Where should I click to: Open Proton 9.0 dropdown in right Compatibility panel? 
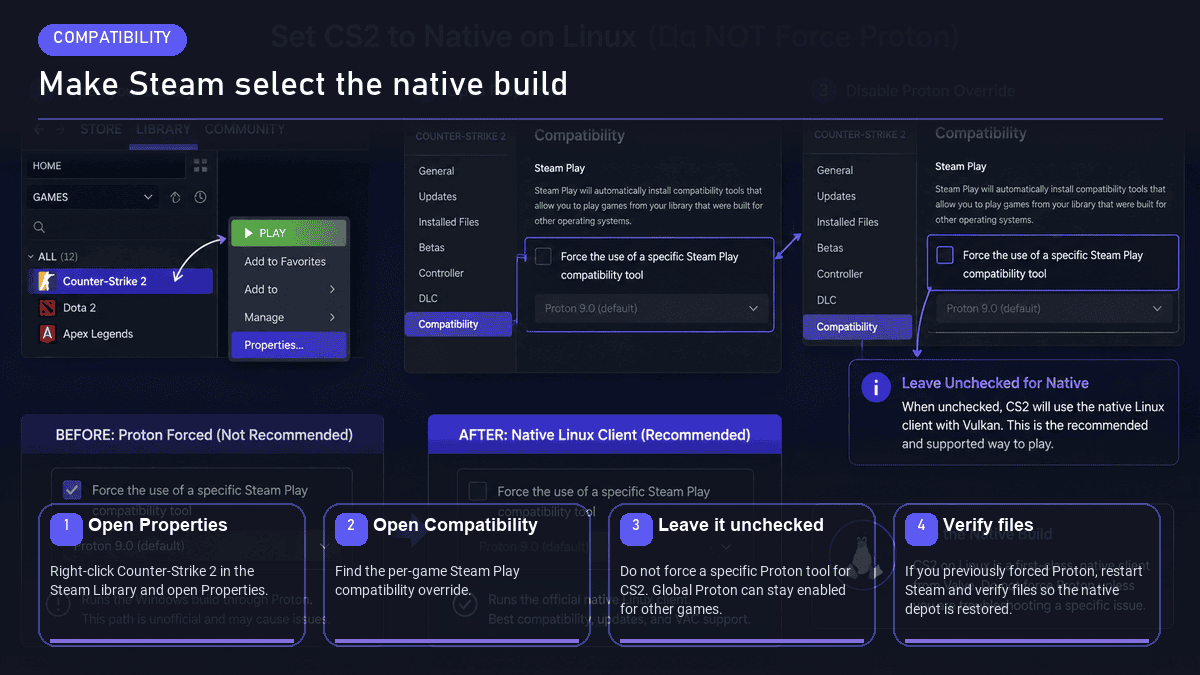coord(1053,308)
